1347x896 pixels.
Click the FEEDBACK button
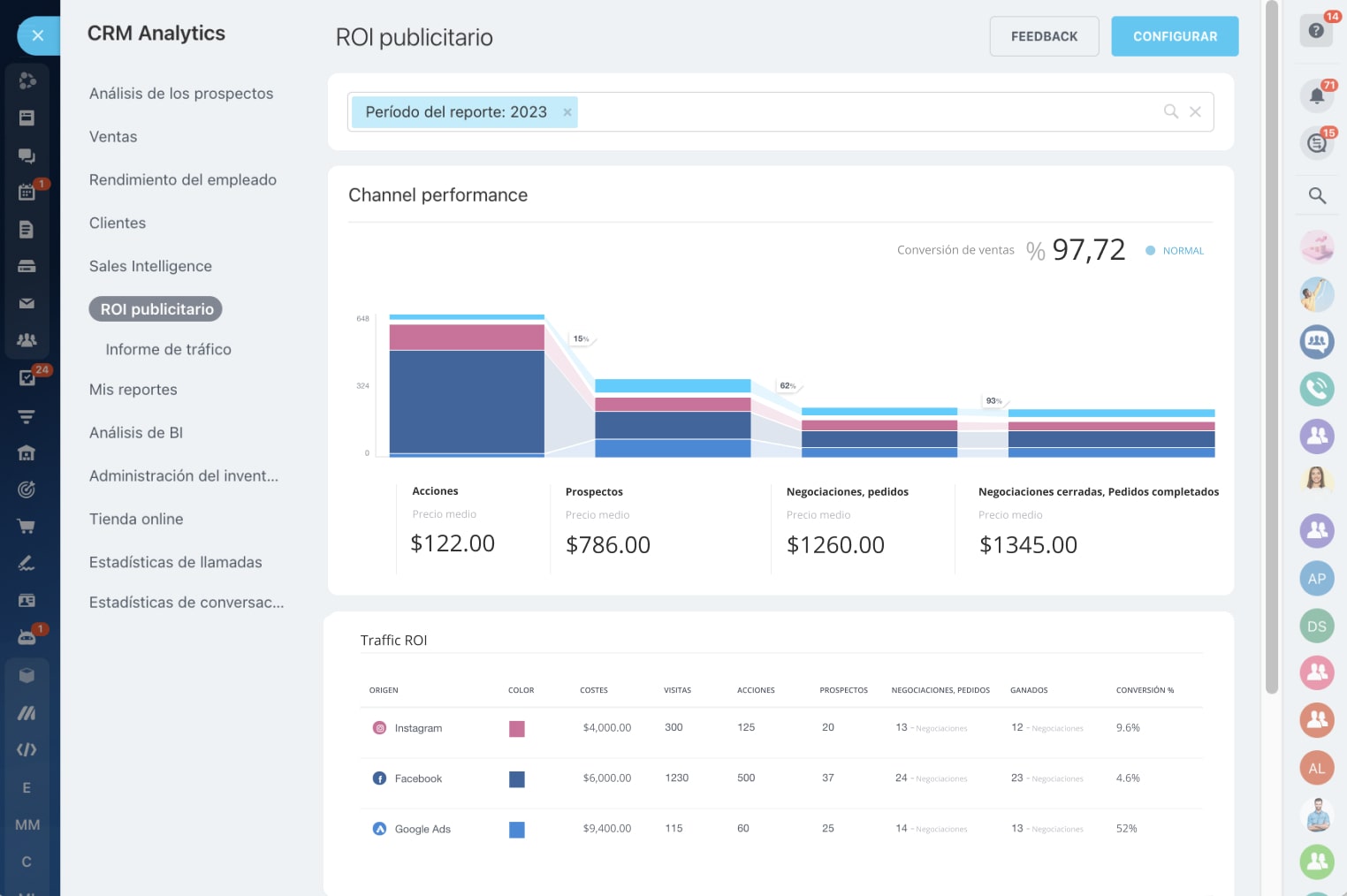[1044, 36]
